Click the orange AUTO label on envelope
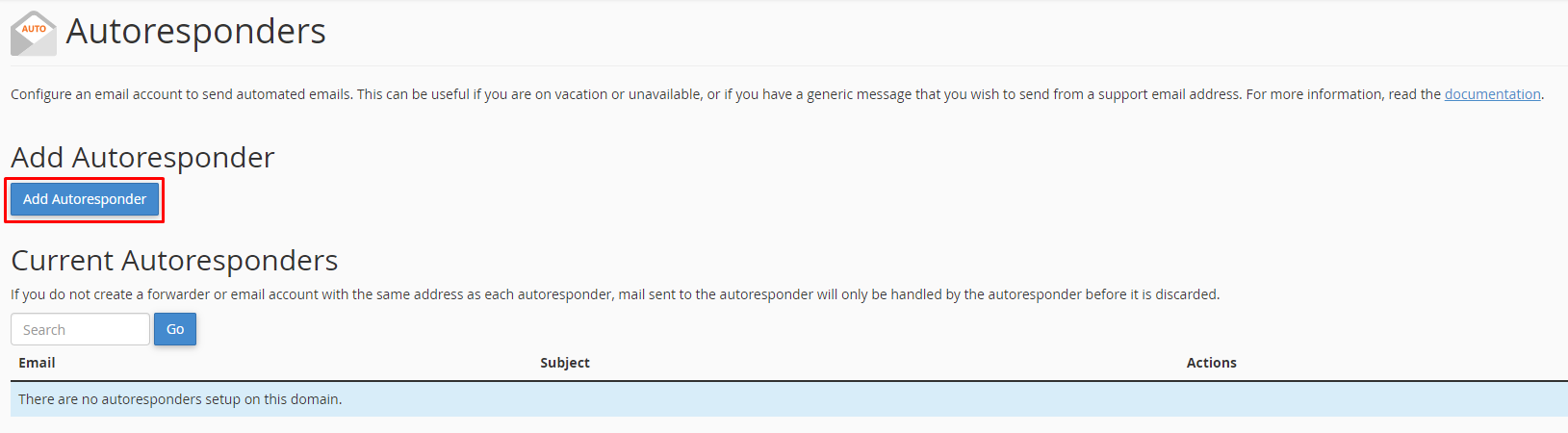 34,28
